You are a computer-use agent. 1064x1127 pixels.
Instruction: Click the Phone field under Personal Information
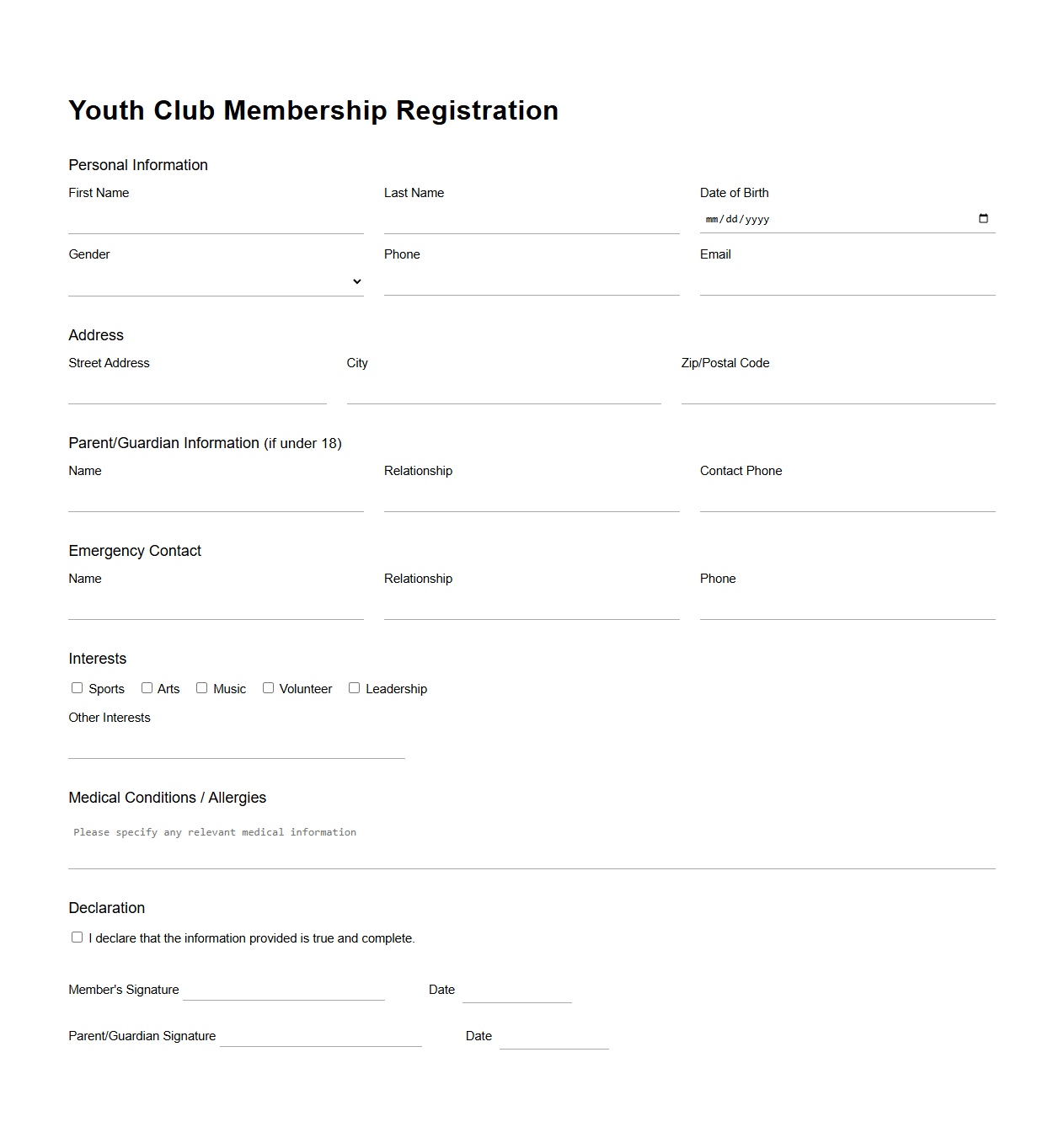(531, 285)
